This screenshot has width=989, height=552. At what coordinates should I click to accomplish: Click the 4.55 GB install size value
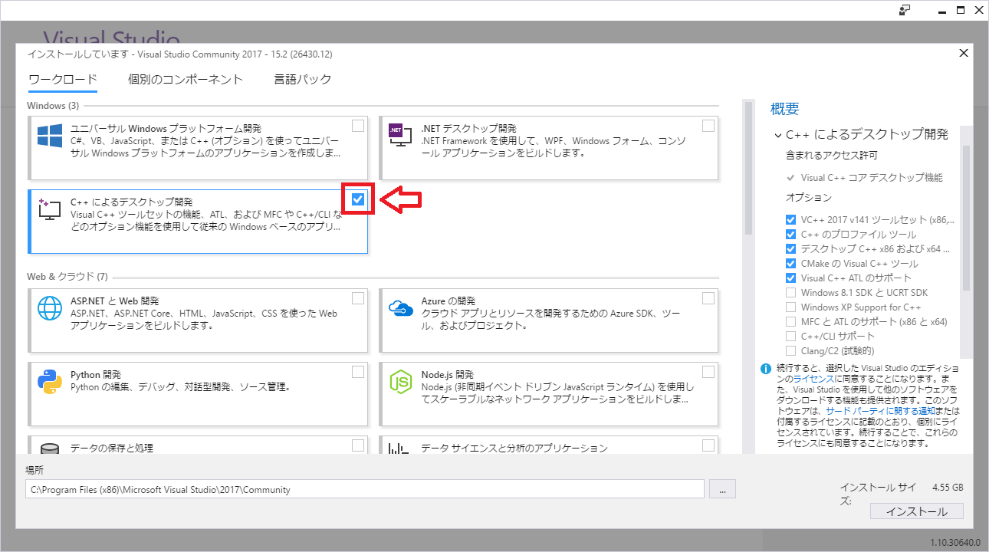[x=948, y=488]
